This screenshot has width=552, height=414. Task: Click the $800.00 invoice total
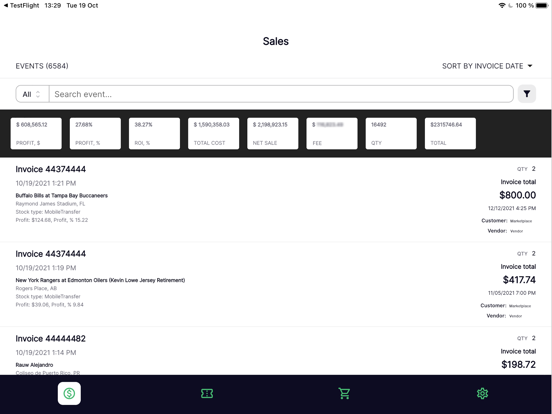pyautogui.click(x=518, y=195)
